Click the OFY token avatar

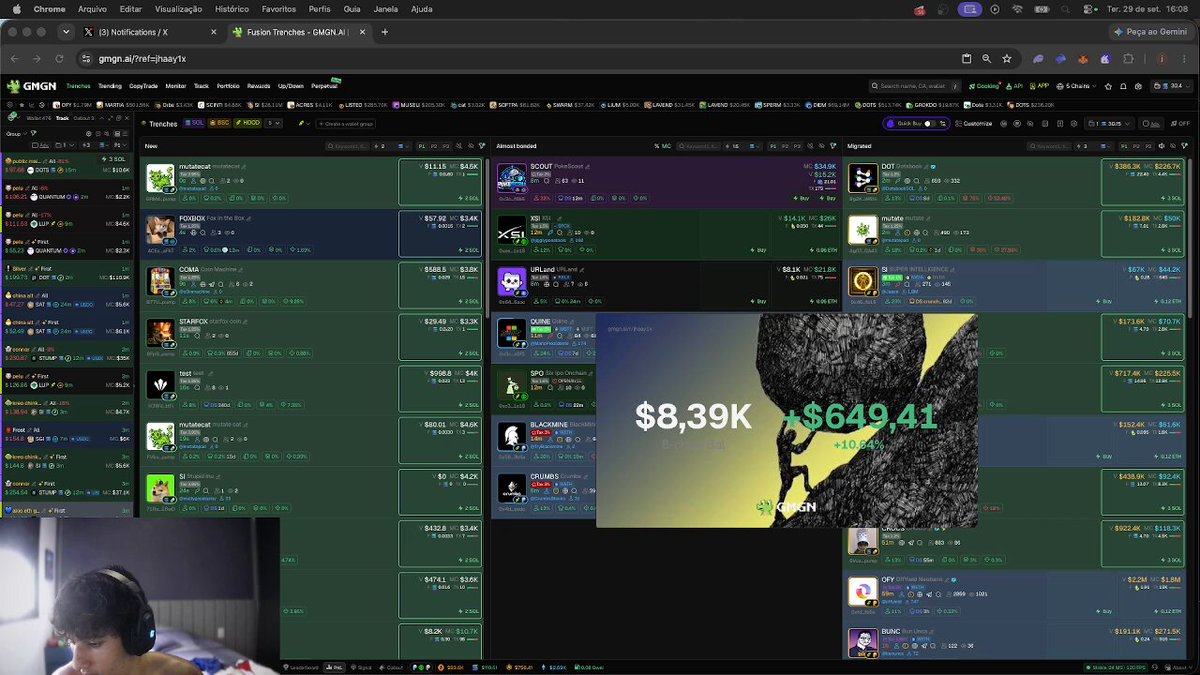tap(863, 592)
